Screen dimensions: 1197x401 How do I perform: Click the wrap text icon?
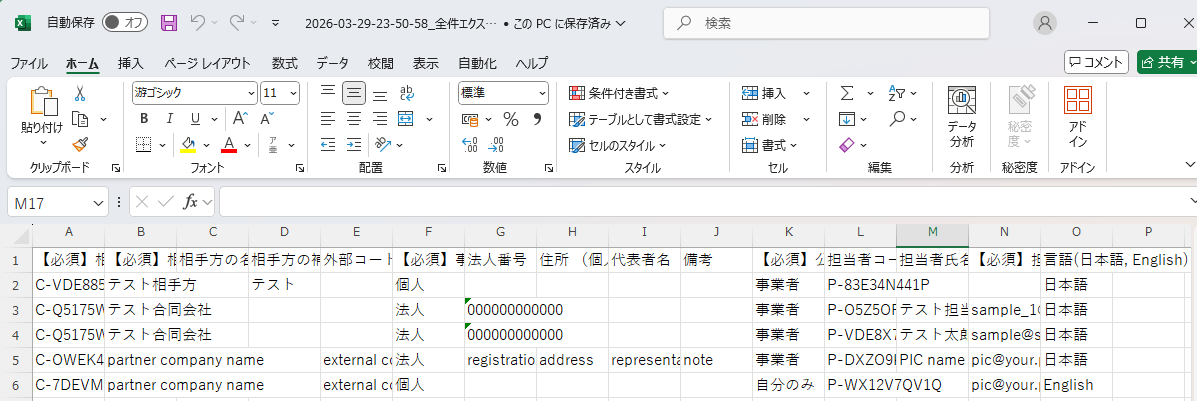coord(405,93)
